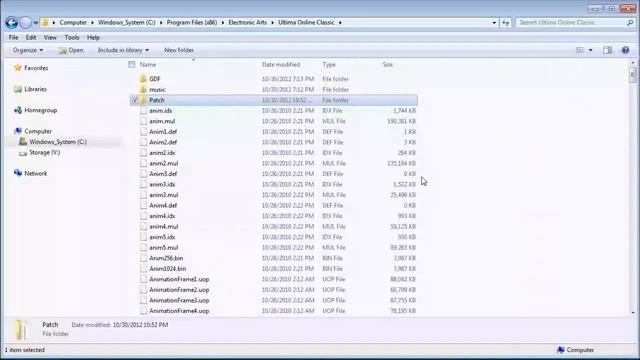Viewport: 640px width, 360px height.
Task: Select Favorites in navigation pane
Action: (36, 68)
